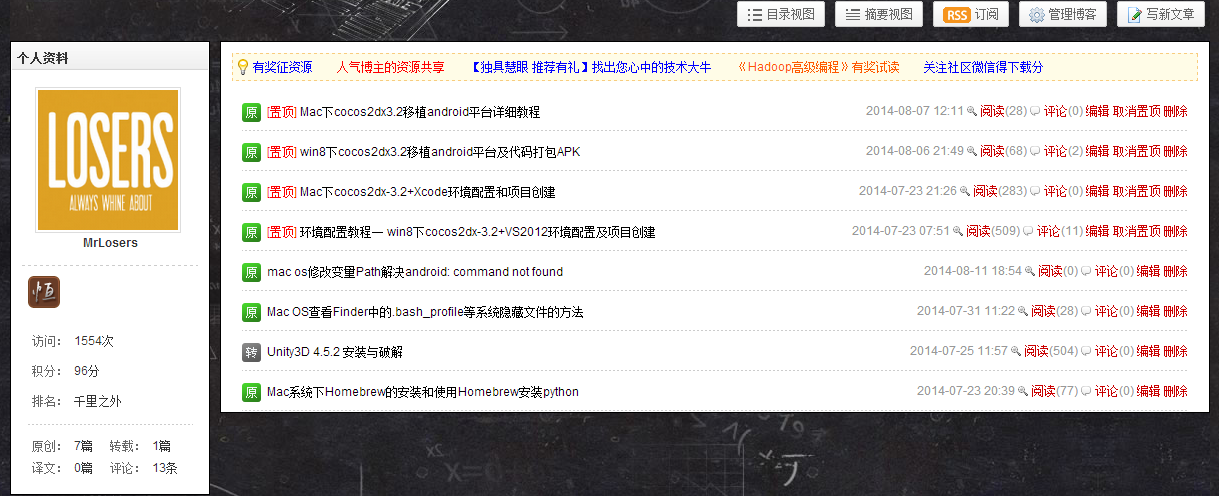
Task: Switch to 摘要视图 summary view
Action: [879, 15]
